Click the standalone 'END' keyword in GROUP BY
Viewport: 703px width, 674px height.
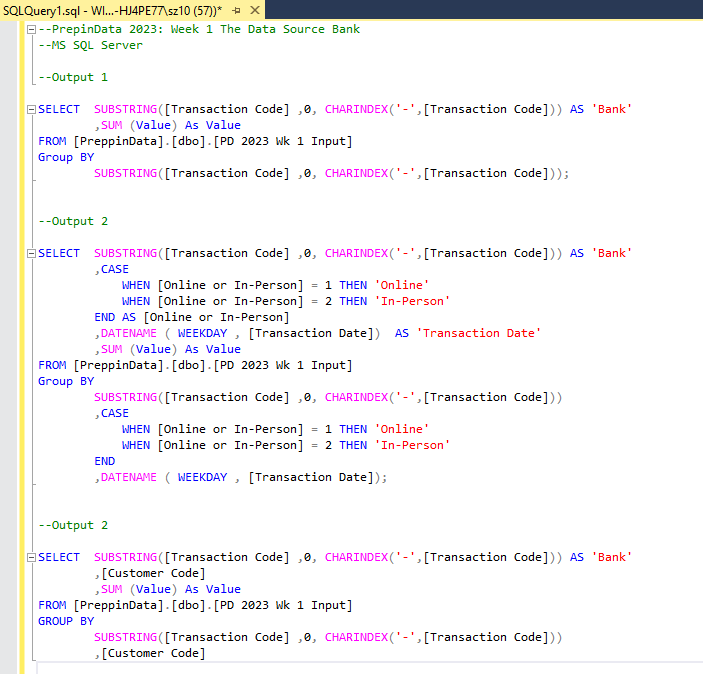pyautogui.click(x=104, y=461)
